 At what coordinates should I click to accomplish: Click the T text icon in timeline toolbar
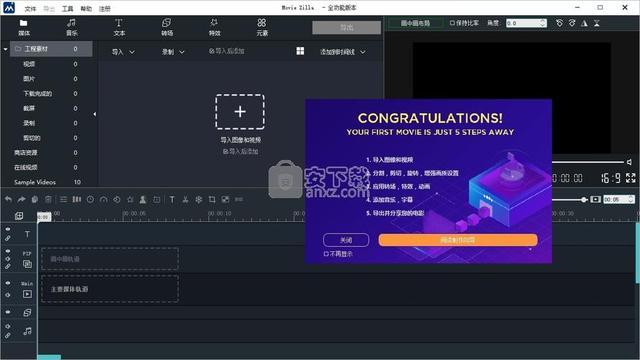[172, 199]
